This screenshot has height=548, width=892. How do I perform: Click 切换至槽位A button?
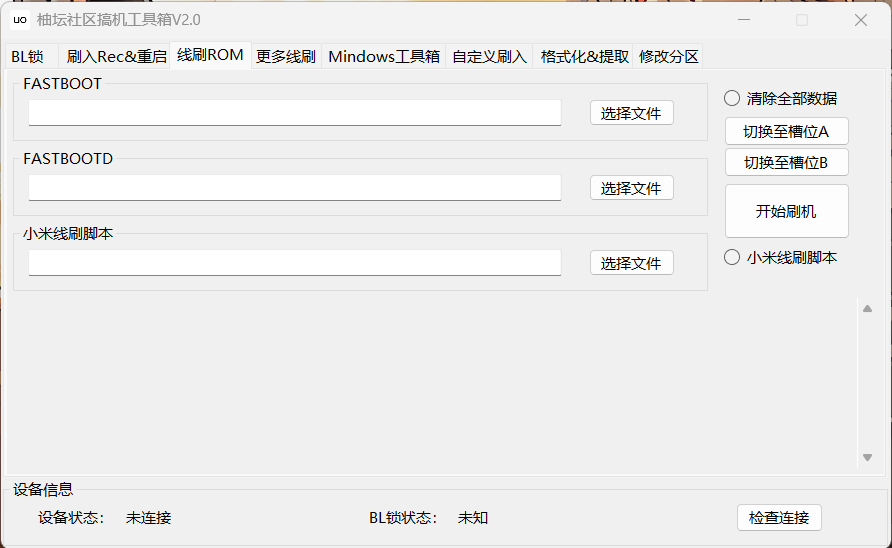(787, 131)
